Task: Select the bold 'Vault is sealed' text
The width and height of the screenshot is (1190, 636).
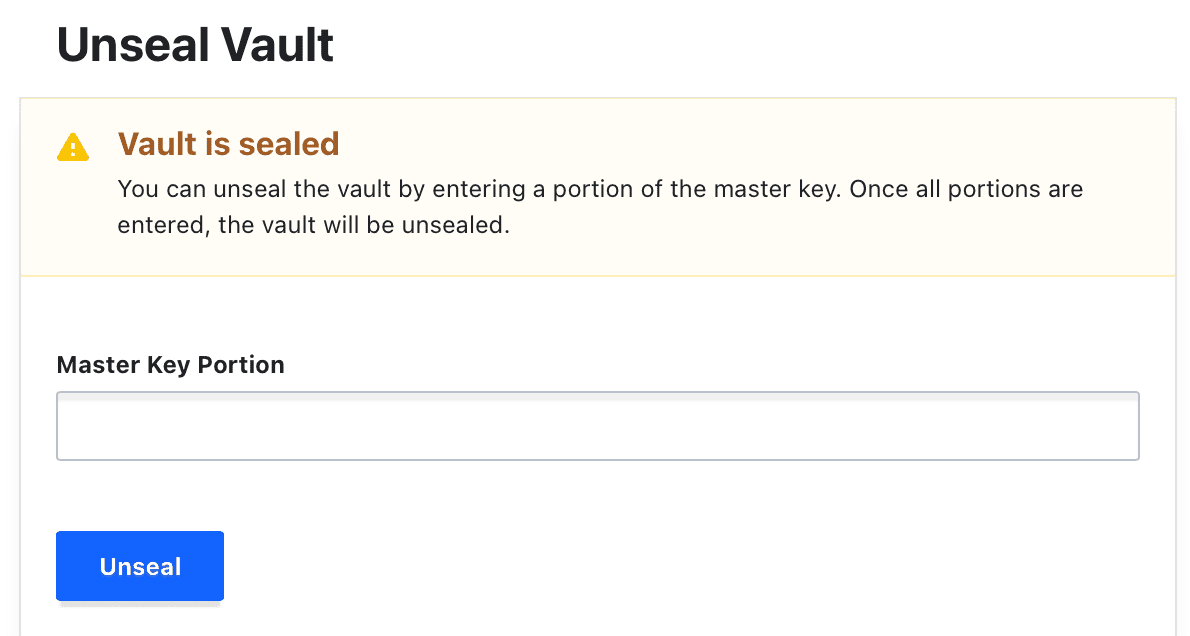Action: 228,144
